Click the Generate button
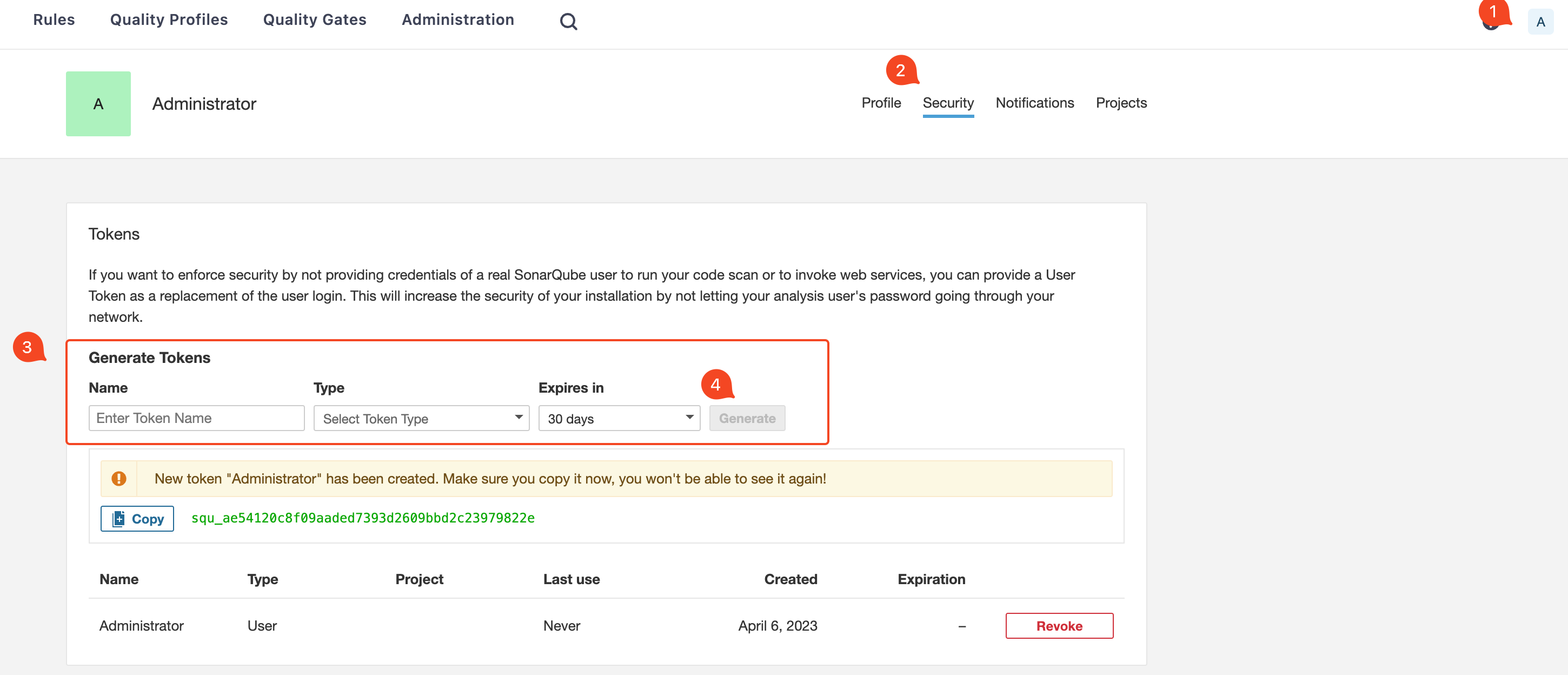 pos(746,418)
